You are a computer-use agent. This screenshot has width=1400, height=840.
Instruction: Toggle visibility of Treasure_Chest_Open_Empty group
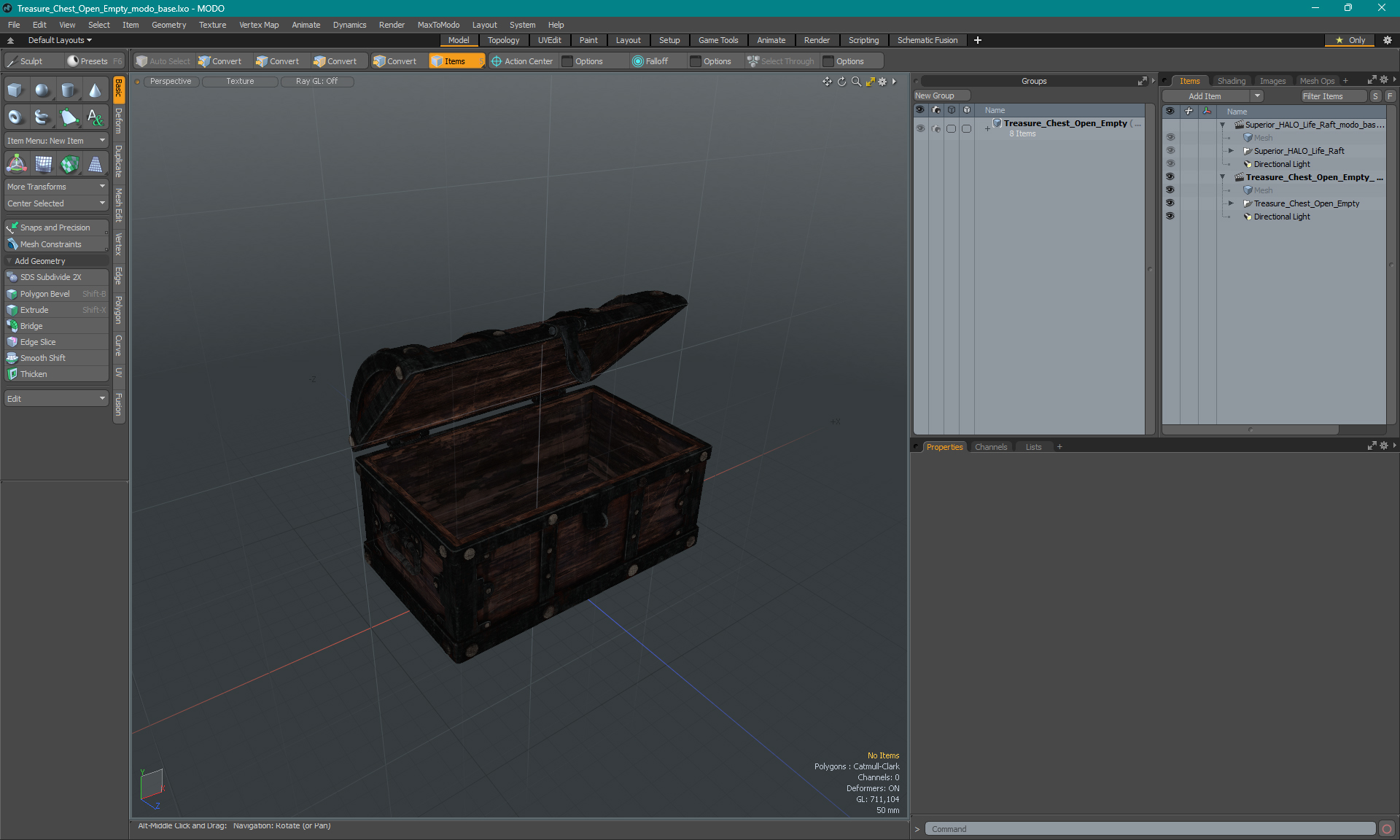pos(920,128)
